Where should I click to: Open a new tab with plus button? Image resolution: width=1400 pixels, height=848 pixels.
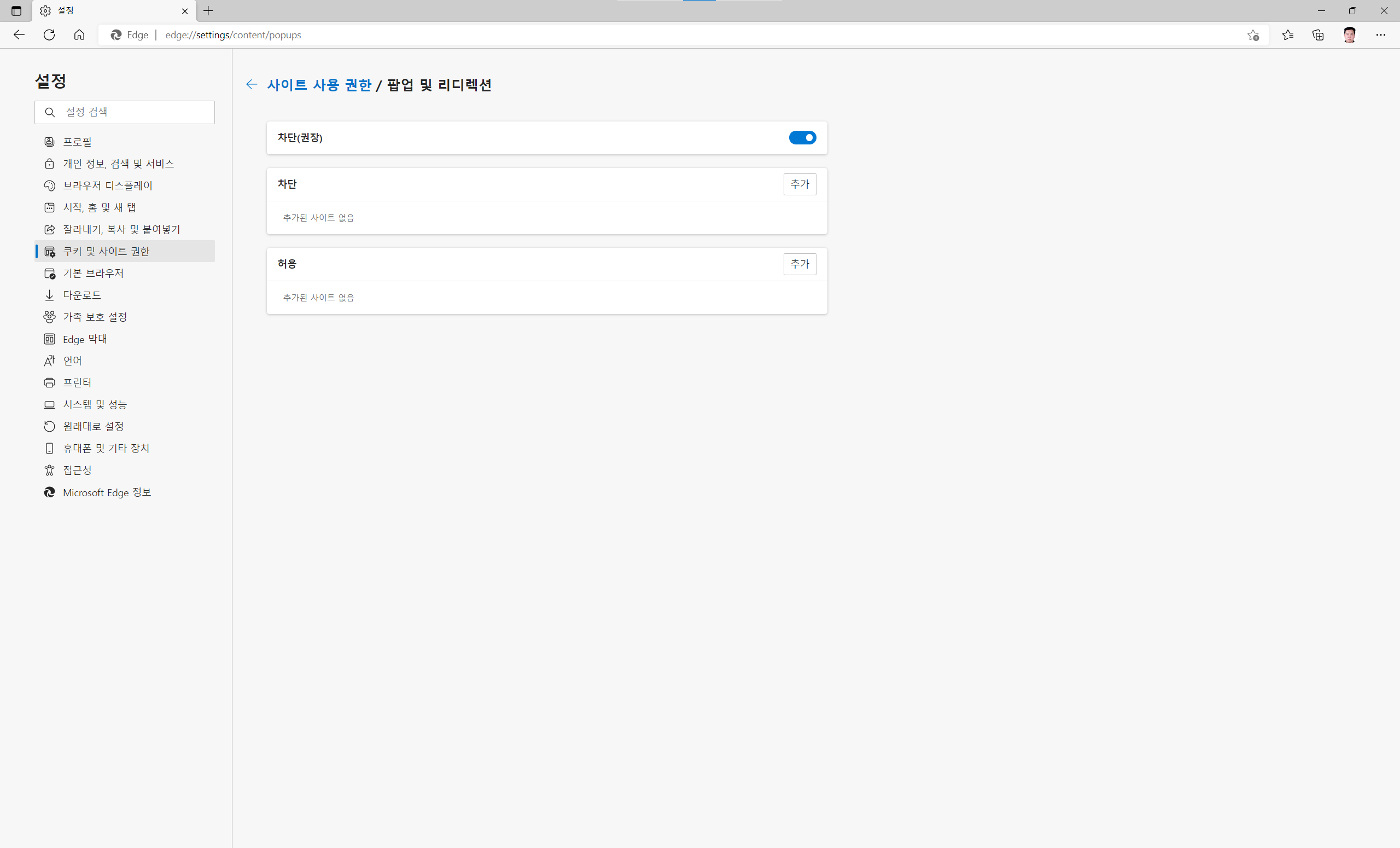(208, 11)
